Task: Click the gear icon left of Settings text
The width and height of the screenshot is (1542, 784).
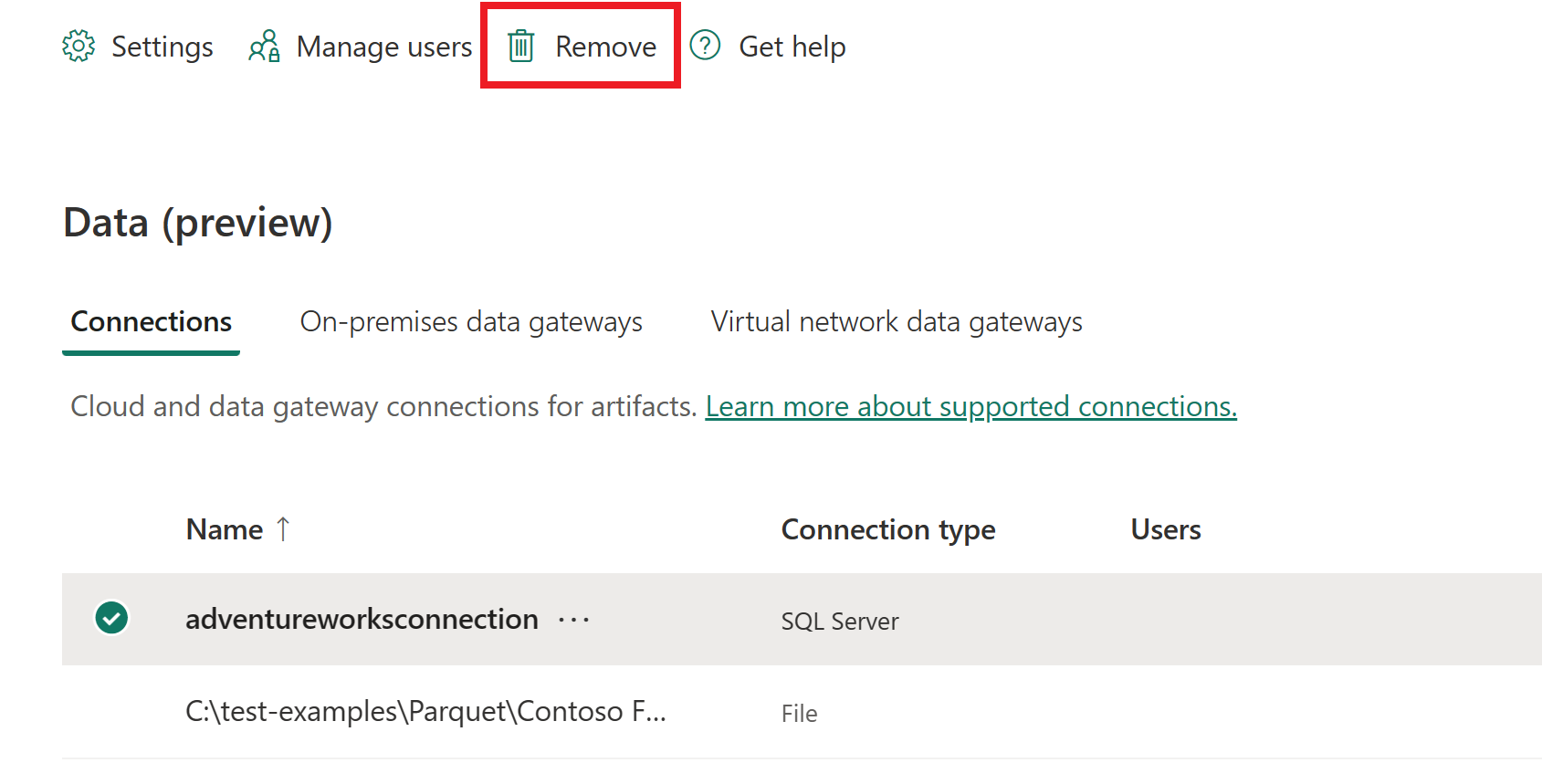Action: pyautogui.click(x=79, y=47)
